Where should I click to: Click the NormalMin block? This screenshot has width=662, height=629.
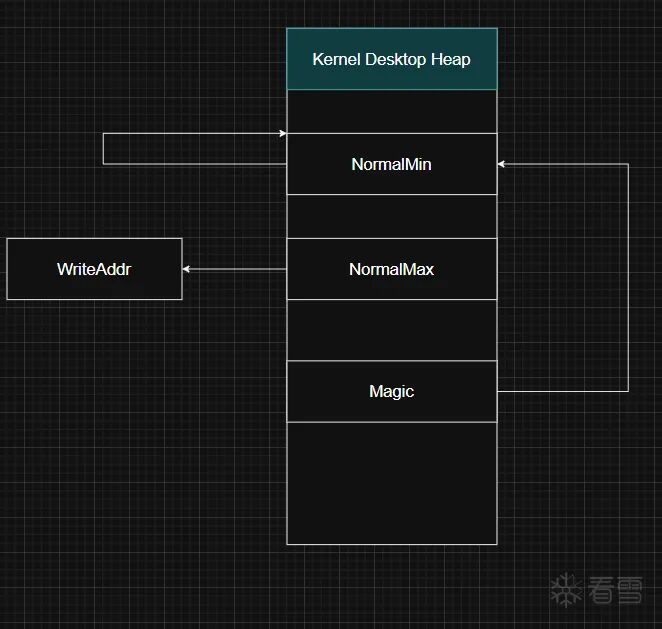coord(392,164)
